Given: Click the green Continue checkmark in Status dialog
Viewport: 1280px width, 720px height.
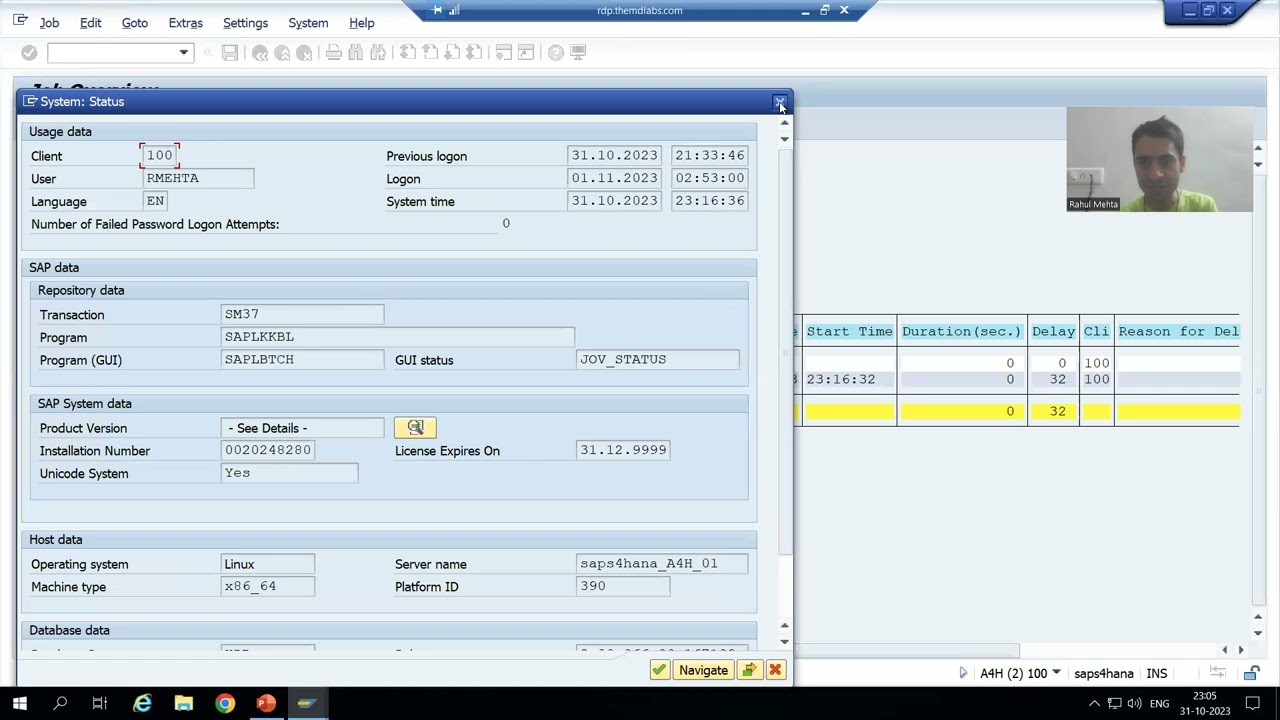Looking at the screenshot, I should point(659,670).
